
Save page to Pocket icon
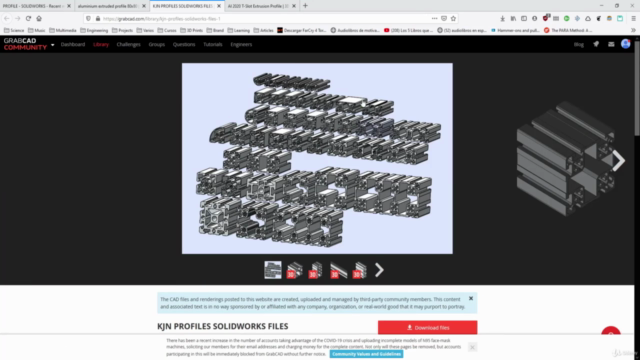pyautogui.click(x=444, y=18)
